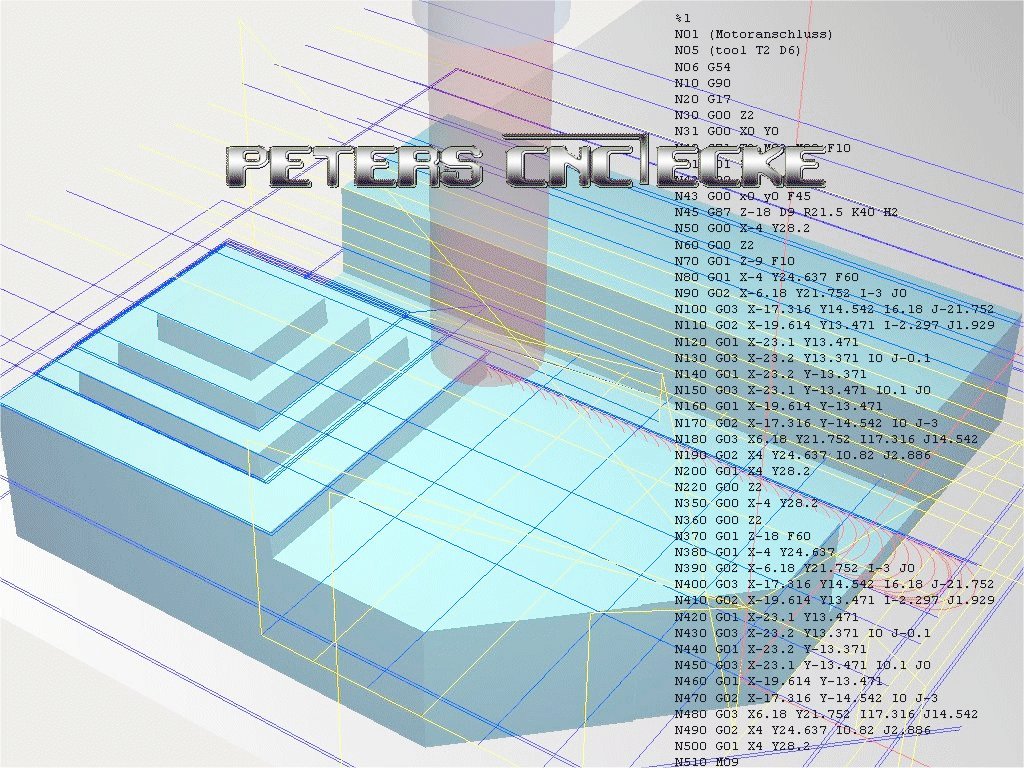Viewport: 1024px width, 768px height.
Task: Select the line "N370 G01 Z-18 F60"
Action: (742, 536)
